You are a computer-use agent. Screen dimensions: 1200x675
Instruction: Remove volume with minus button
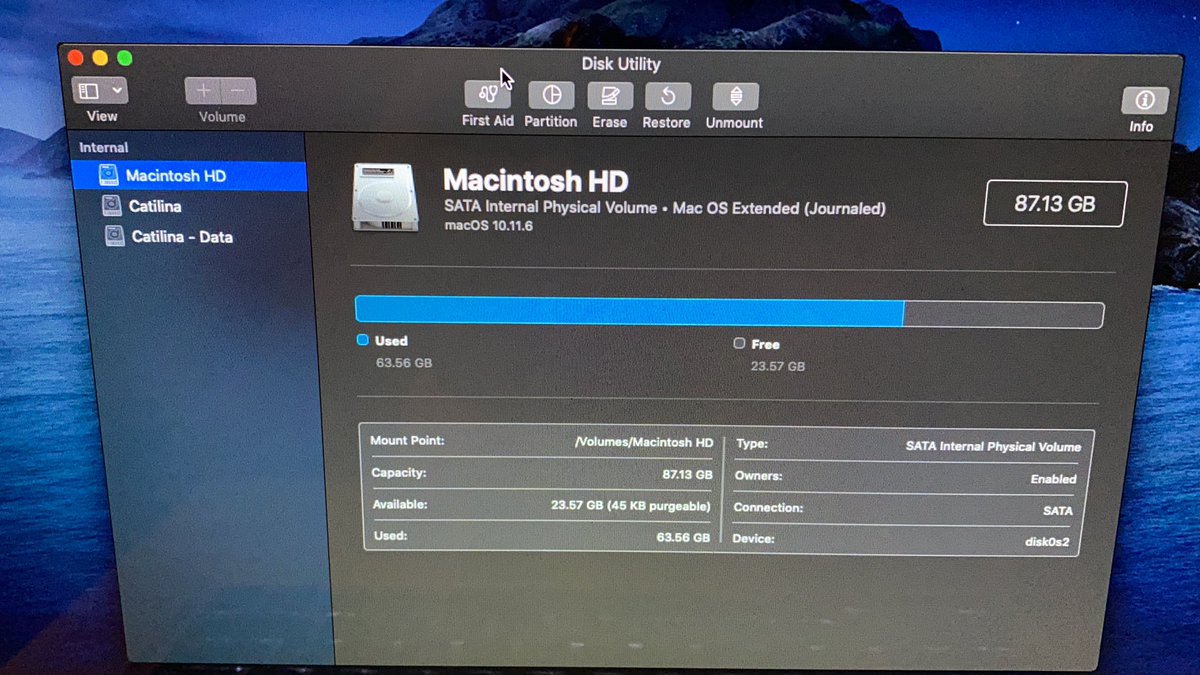[x=239, y=91]
